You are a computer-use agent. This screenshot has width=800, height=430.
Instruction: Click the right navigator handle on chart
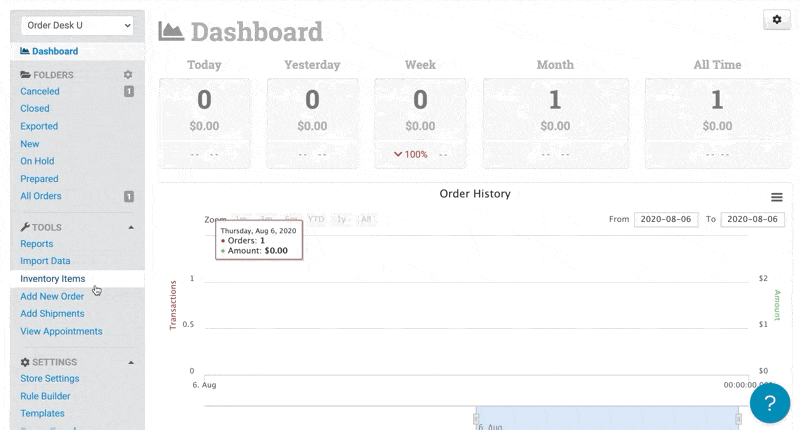(x=740, y=418)
